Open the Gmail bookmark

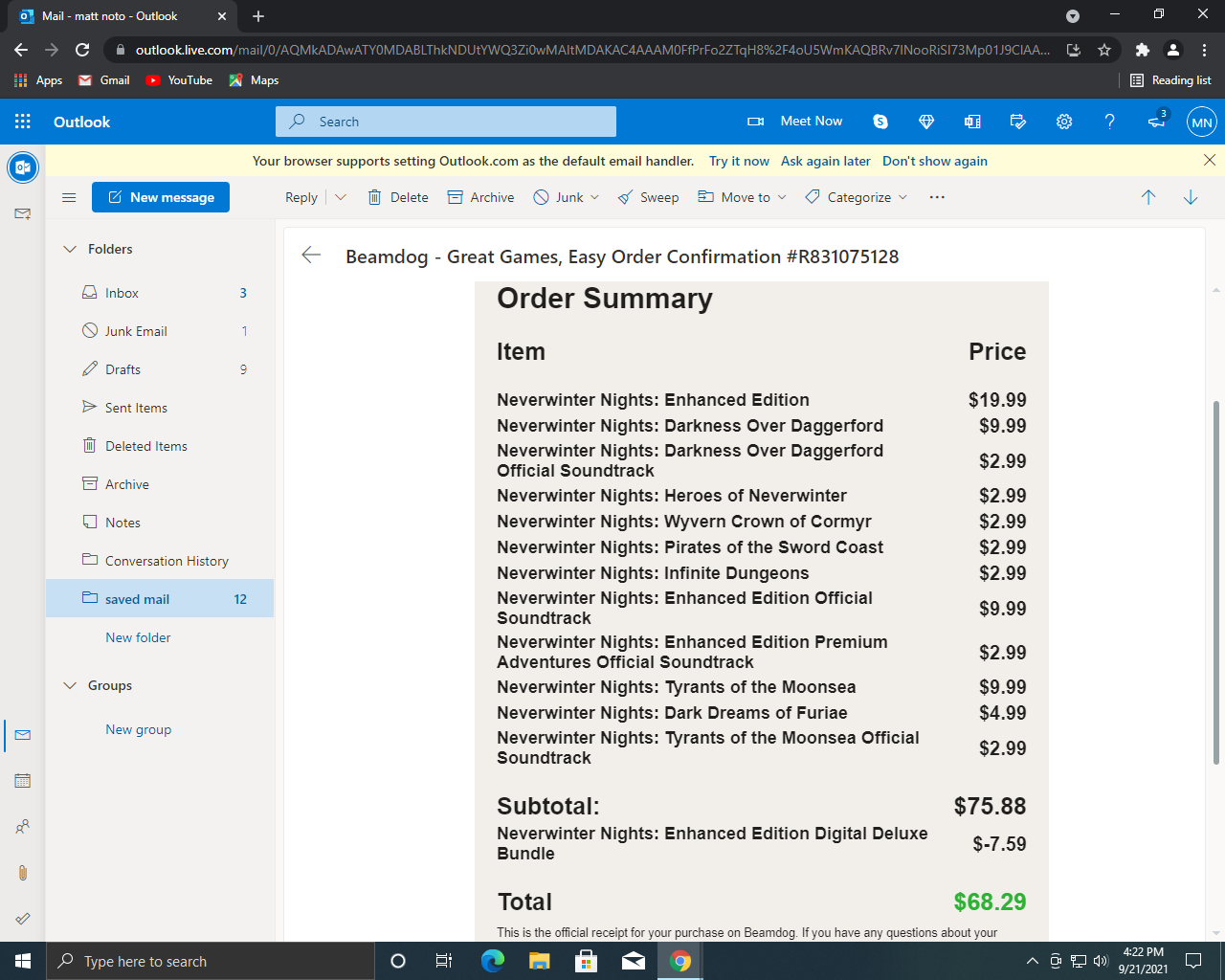pyautogui.click(x=103, y=80)
